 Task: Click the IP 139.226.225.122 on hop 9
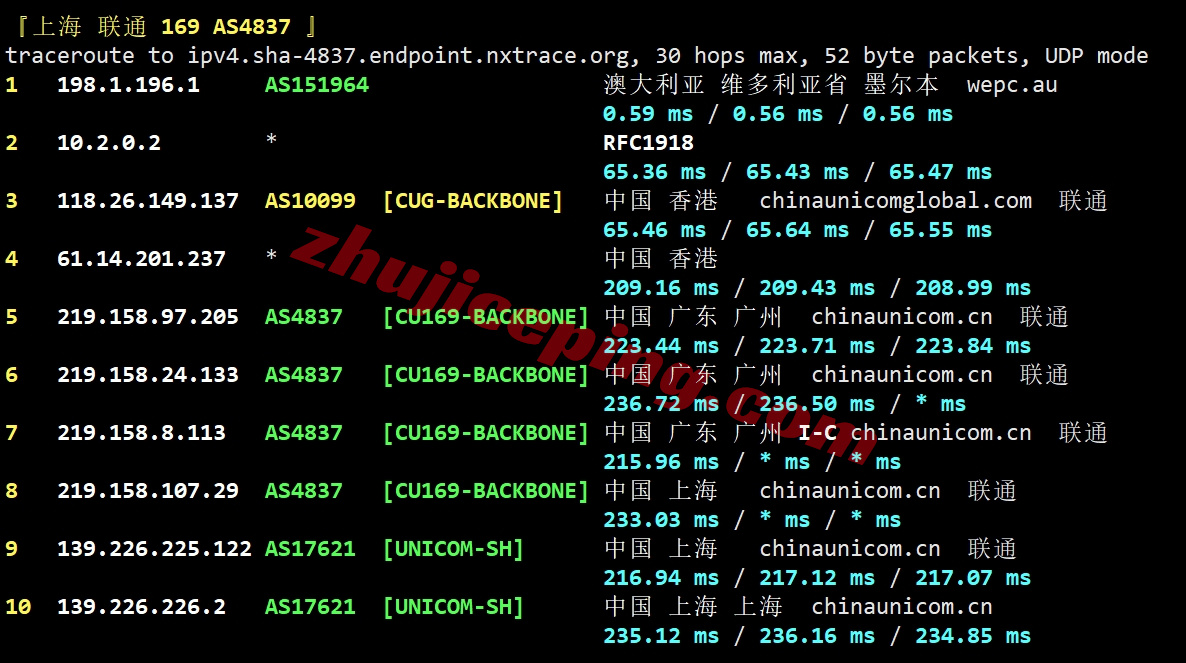(154, 549)
